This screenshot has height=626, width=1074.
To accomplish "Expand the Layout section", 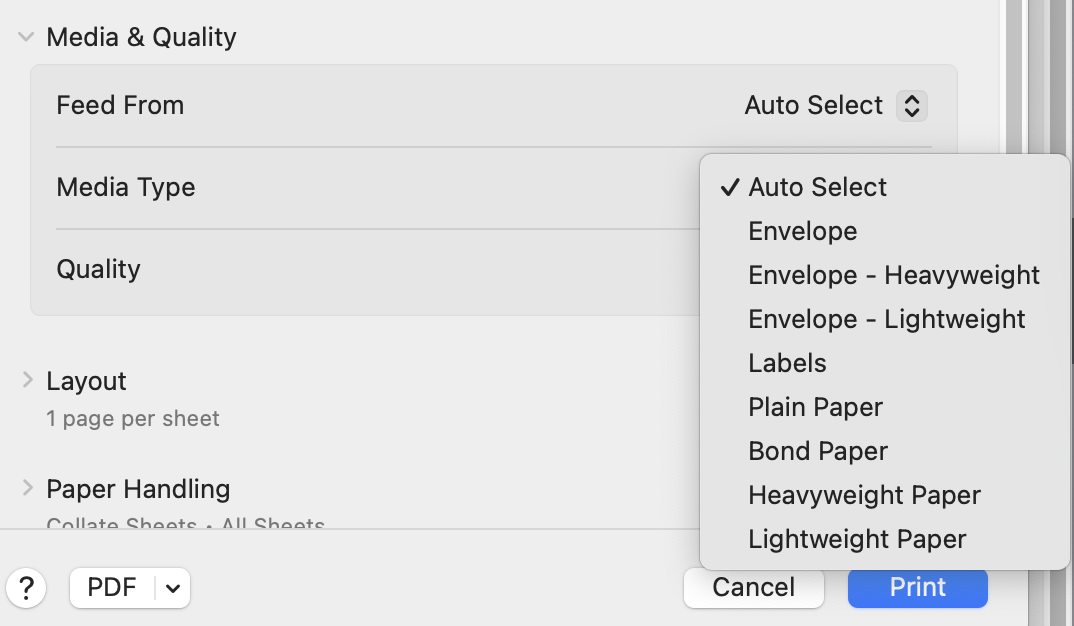I will (27, 381).
